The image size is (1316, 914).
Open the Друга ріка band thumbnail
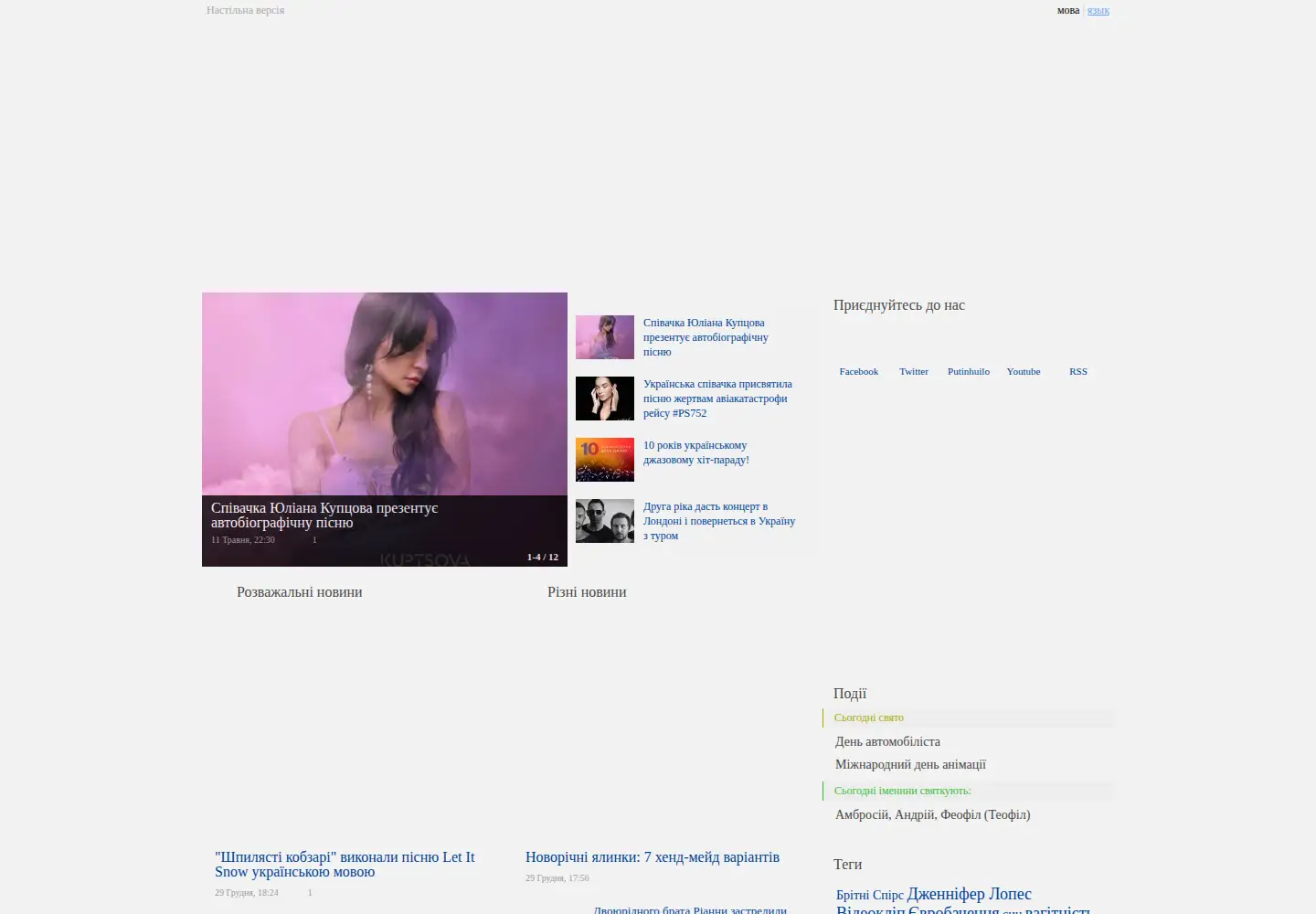(605, 521)
